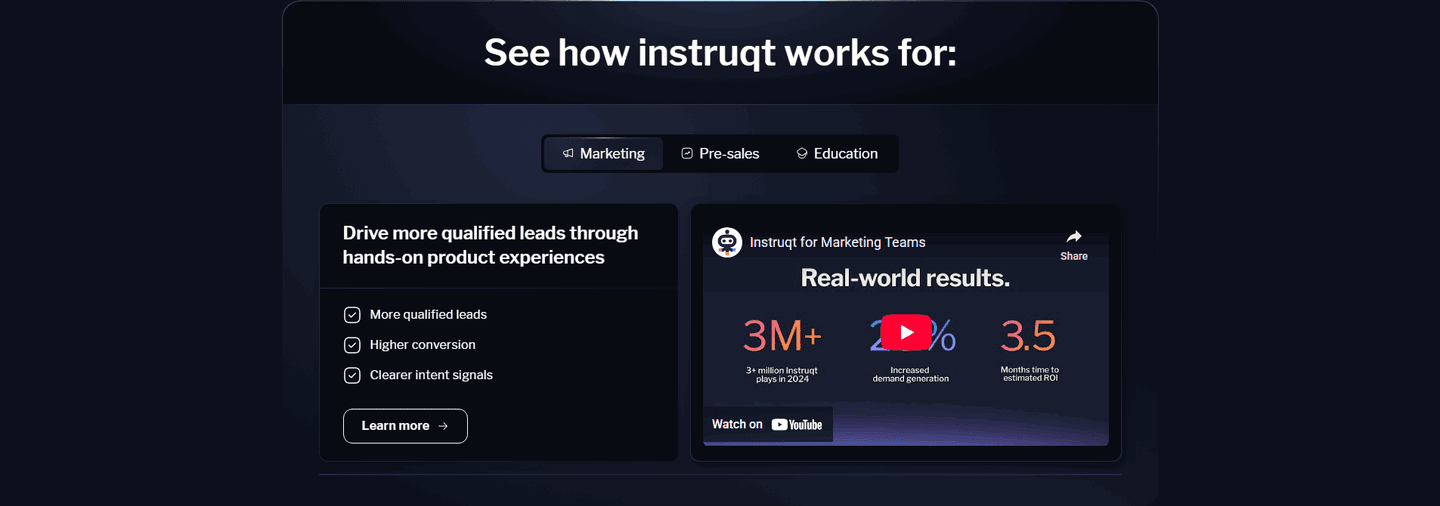The height and width of the screenshot is (506, 1440).
Task: Play the Instruqt for Marketing Teams video
Action: (906, 333)
